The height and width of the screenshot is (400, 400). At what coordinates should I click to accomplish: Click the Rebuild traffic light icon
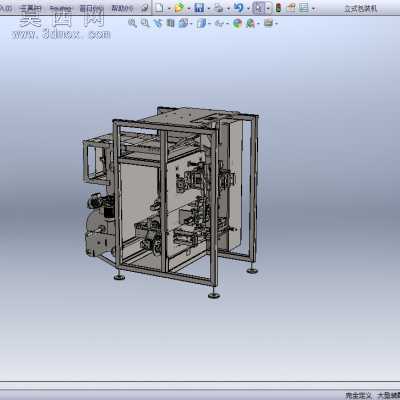point(278,7)
